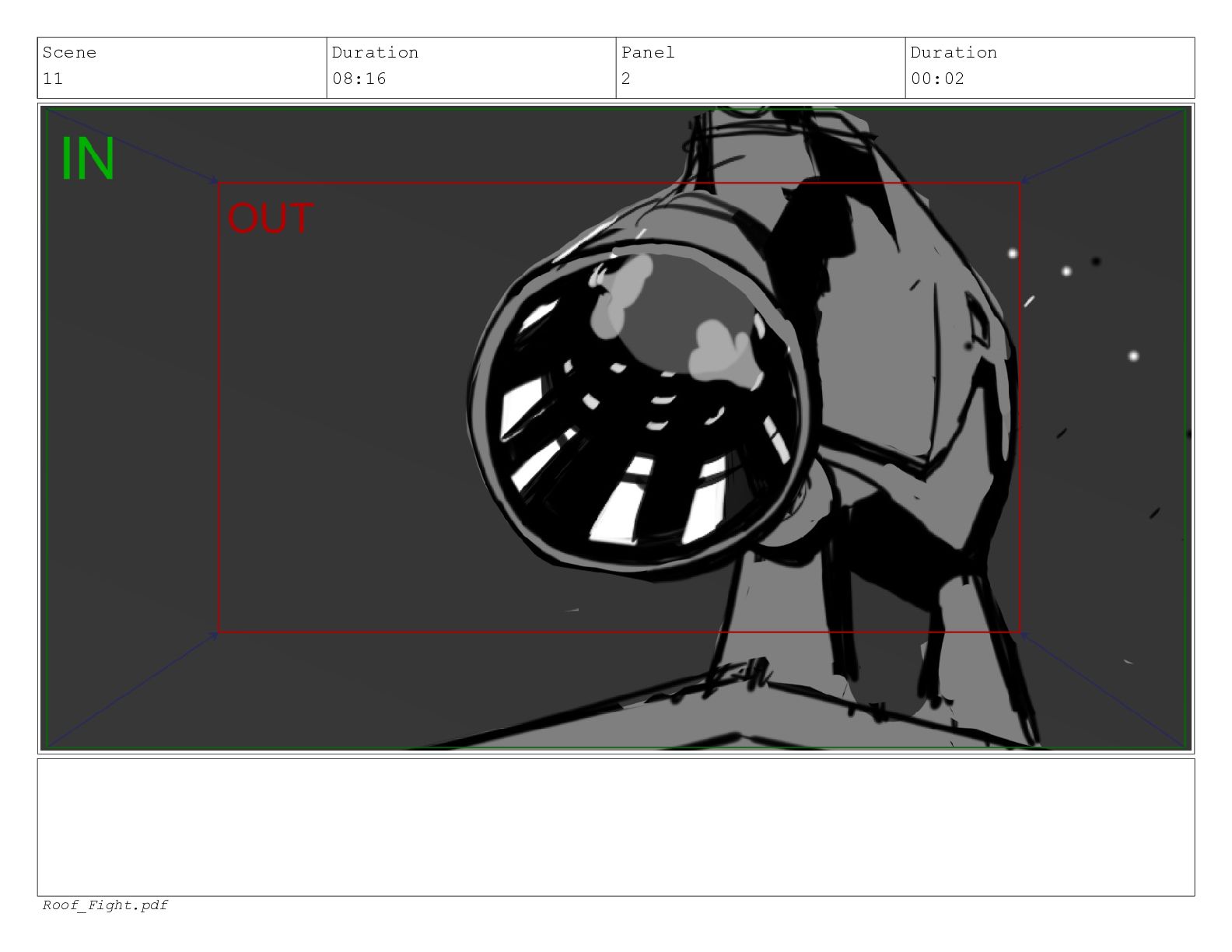1232x952 pixels.
Task: Select the scene number "11"
Action: pos(53,79)
